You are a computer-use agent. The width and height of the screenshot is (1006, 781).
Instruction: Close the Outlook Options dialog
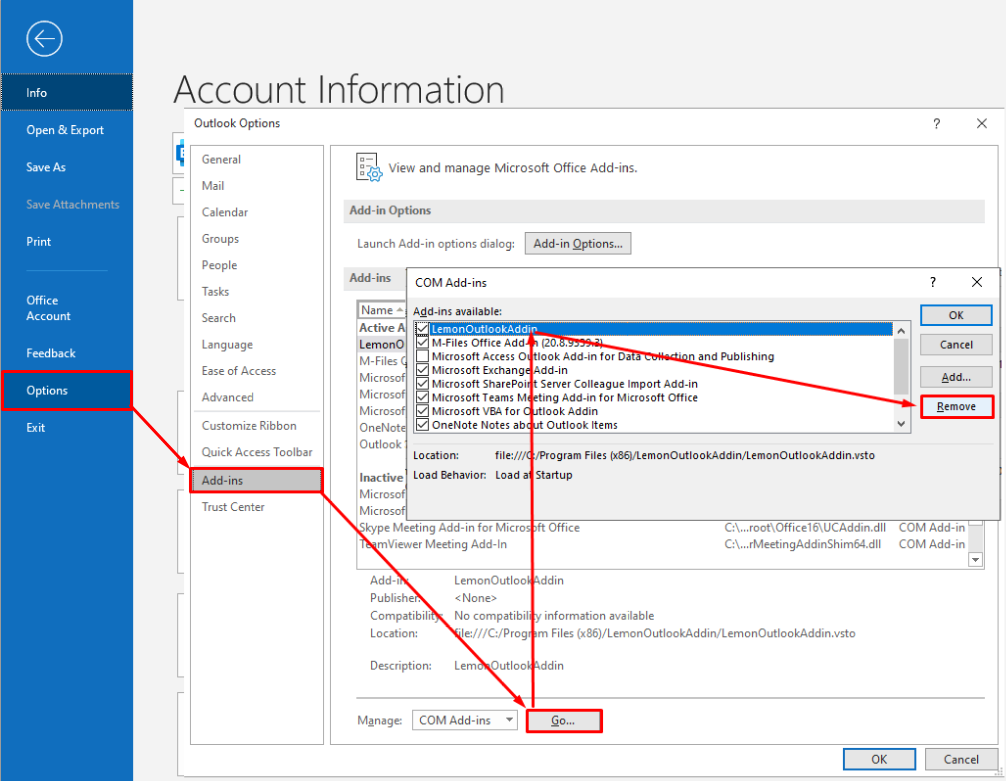tap(982, 123)
